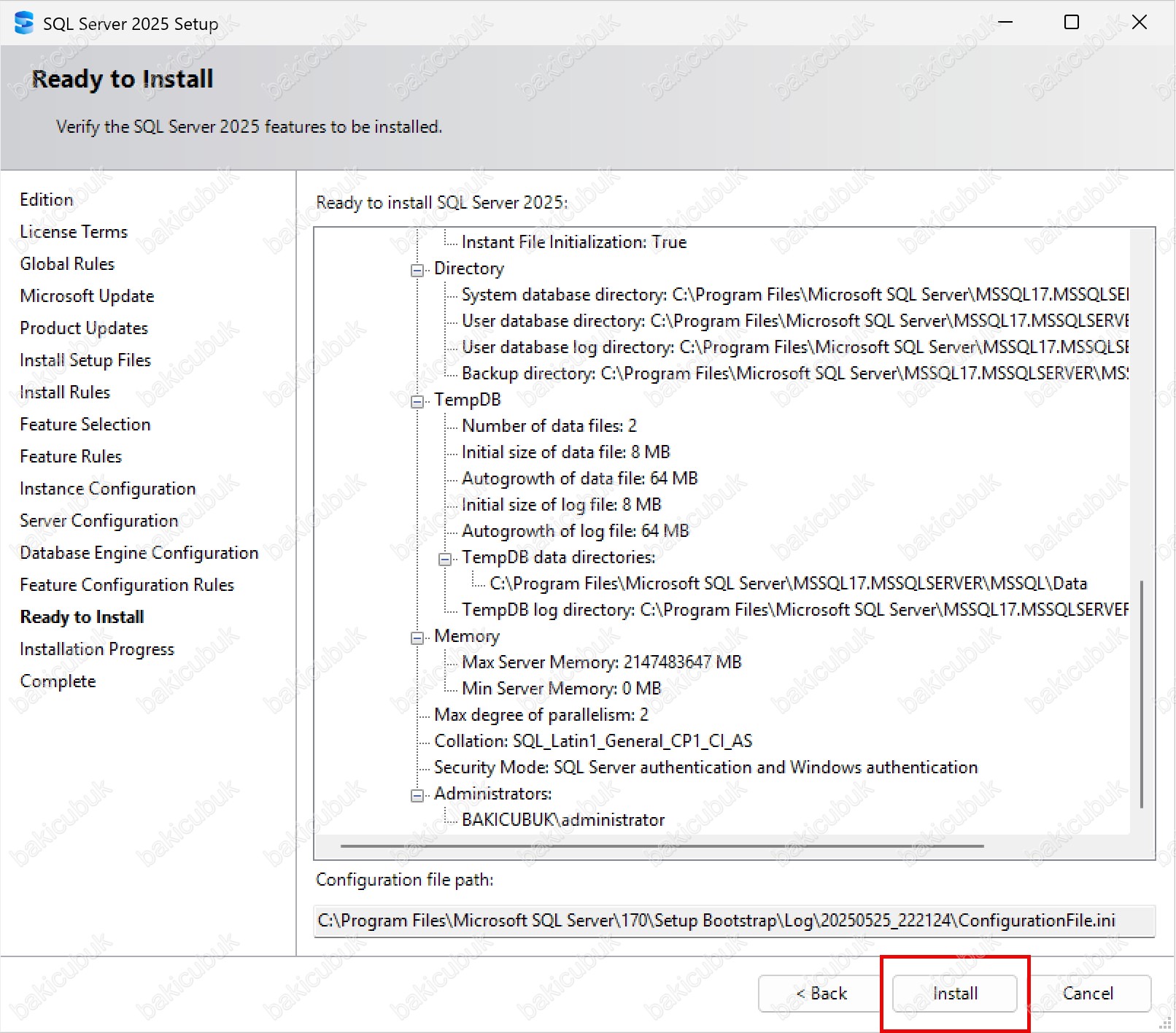Select the Directory label in tree

click(x=469, y=268)
